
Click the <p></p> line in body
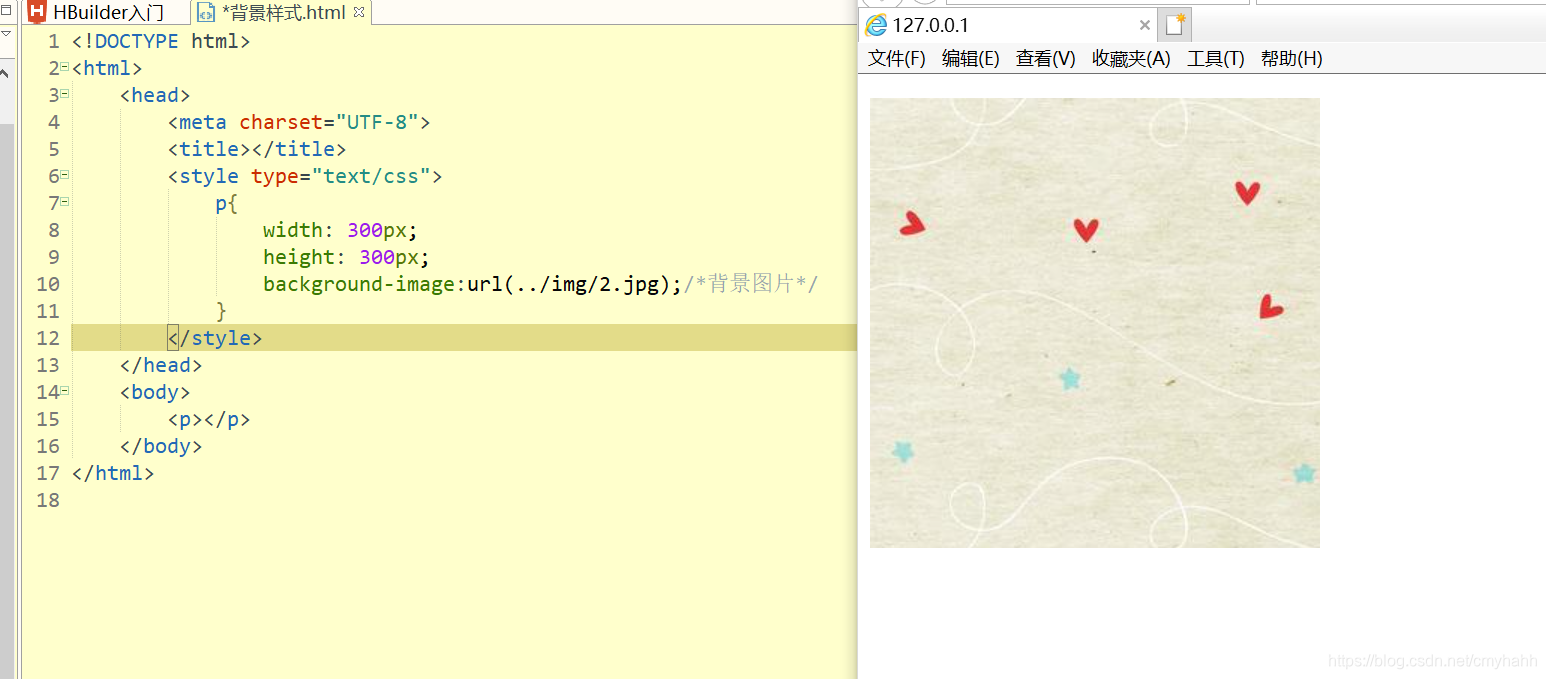[x=209, y=420]
